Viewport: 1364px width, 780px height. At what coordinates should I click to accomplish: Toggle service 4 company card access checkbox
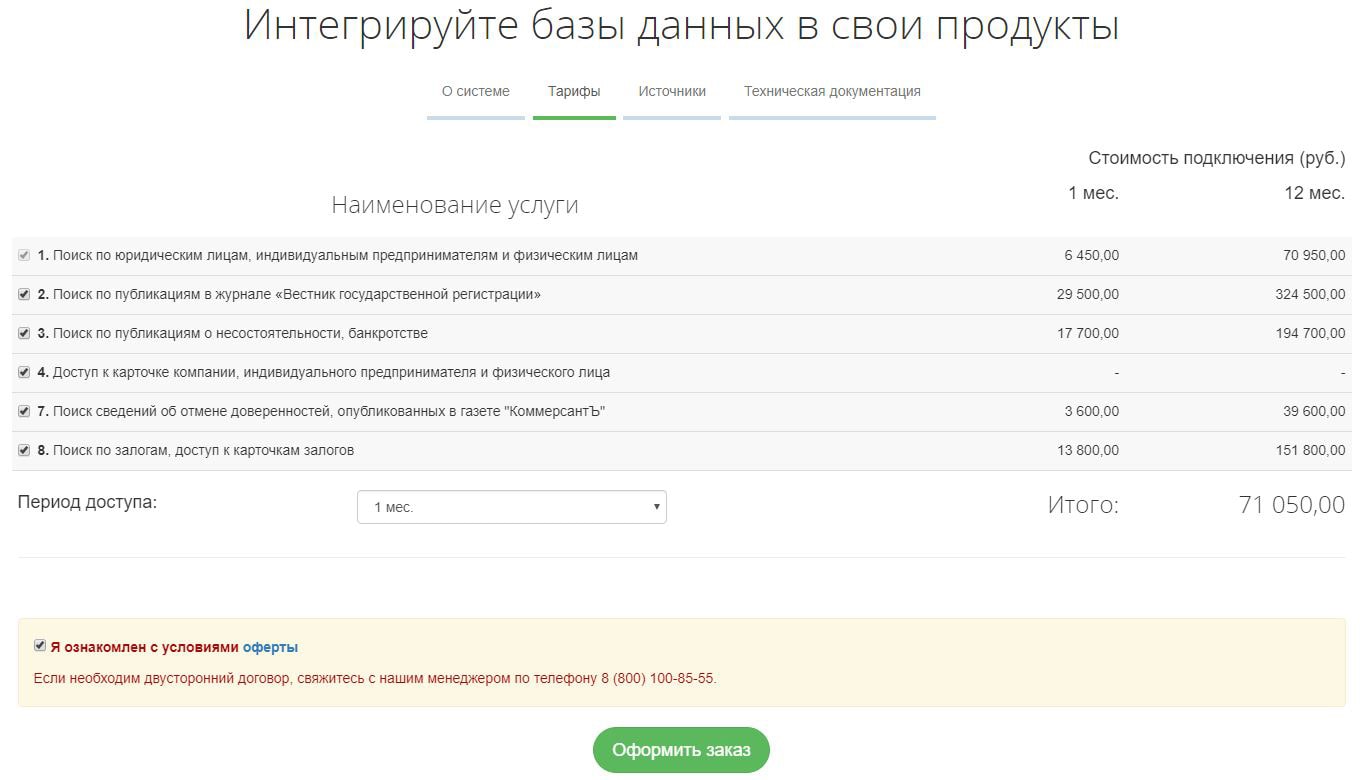[24, 373]
